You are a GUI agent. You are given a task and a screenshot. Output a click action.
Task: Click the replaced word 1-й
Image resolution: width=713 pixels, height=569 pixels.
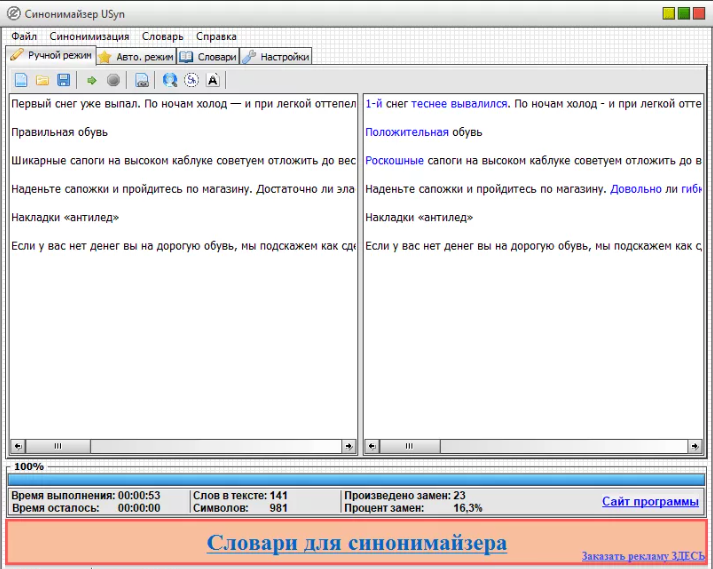[374, 104]
